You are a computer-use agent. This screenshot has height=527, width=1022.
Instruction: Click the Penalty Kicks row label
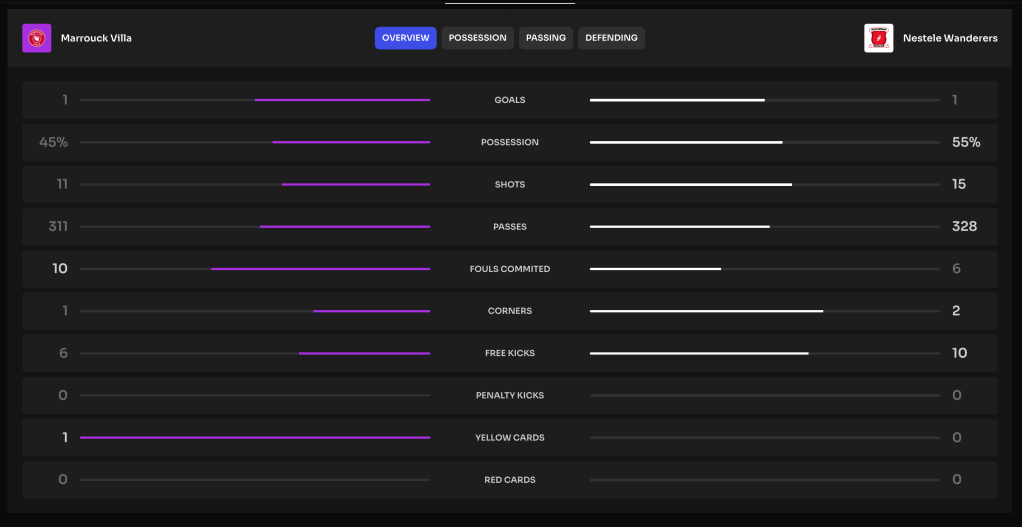[510, 396]
